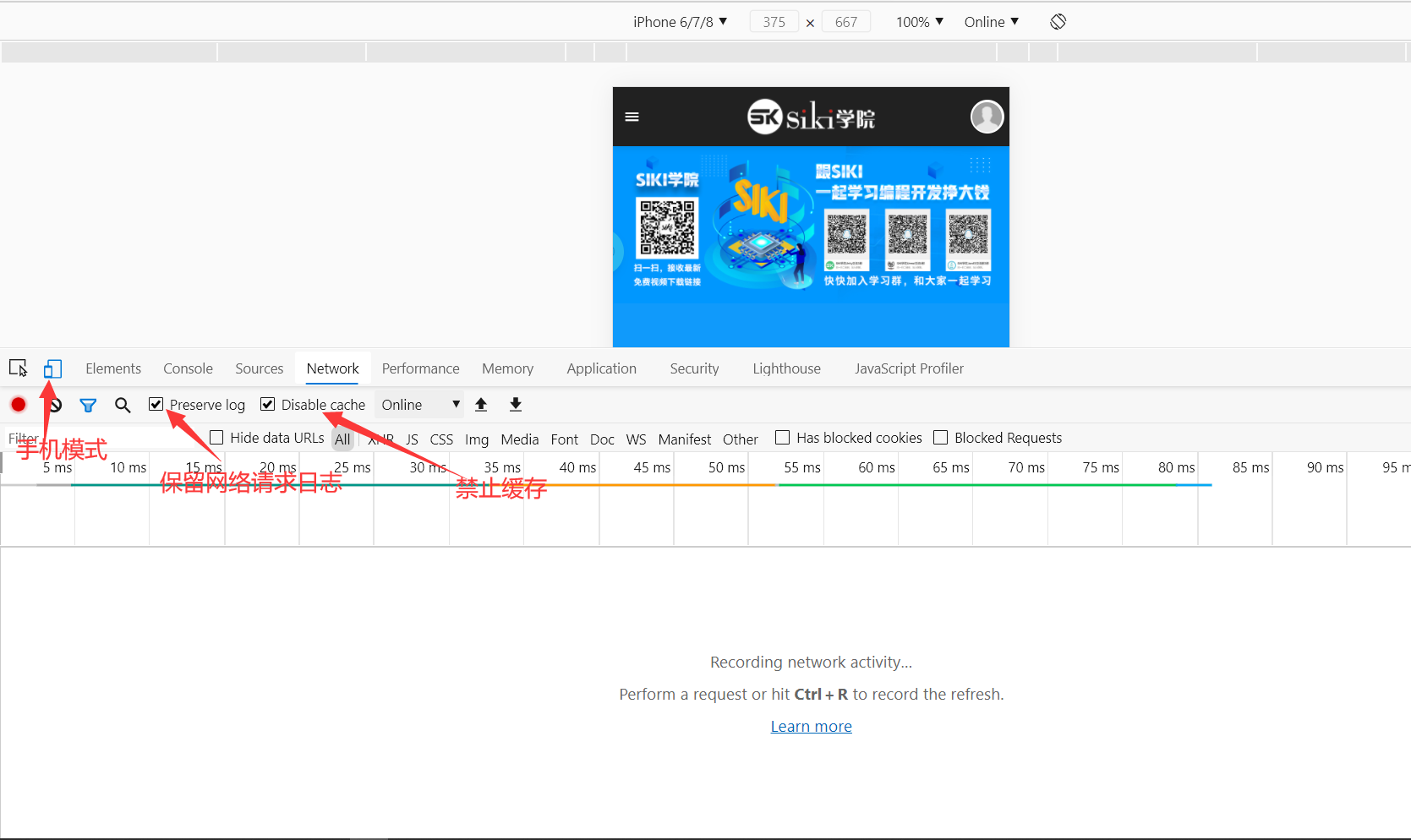This screenshot has height=840, width=1411.
Task: Uncheck the Preserve log checkbox
Action: coord(156,404)
